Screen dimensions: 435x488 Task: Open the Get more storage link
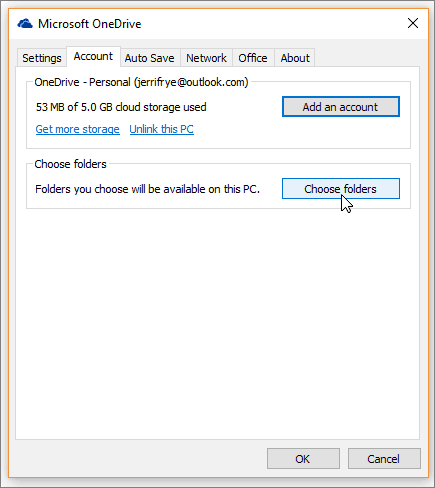pyautogui.click(x=78, y=129)
